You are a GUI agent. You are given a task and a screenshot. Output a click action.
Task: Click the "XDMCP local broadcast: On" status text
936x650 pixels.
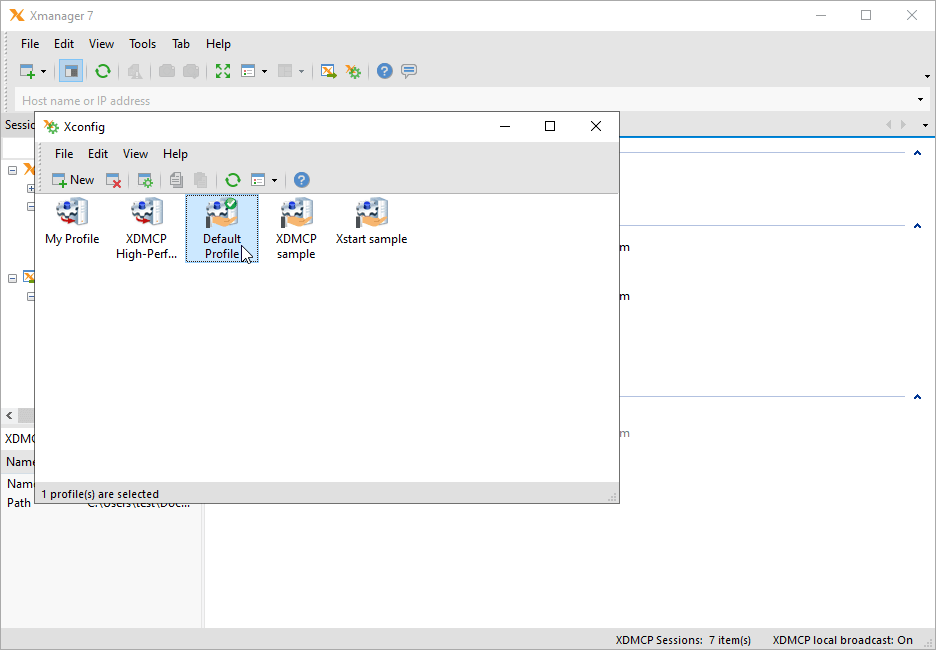tap(842, 640)
